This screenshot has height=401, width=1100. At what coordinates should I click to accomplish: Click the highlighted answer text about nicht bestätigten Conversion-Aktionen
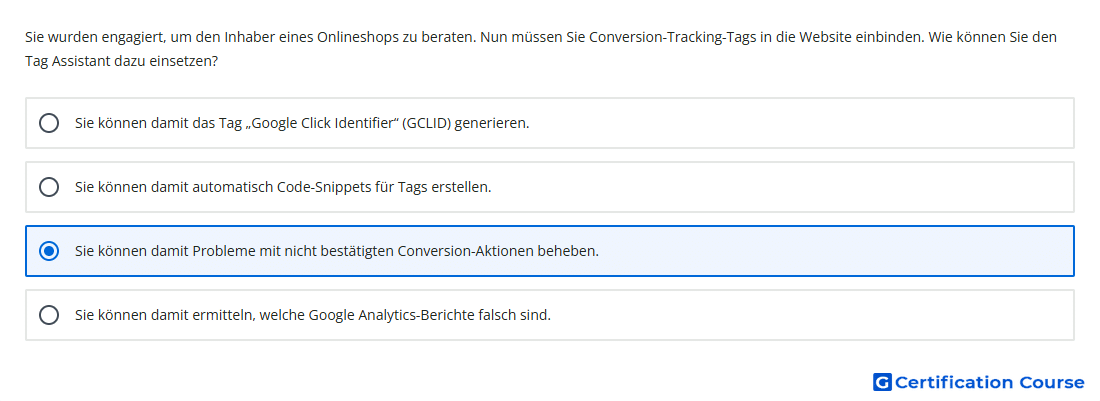(337, 251)
